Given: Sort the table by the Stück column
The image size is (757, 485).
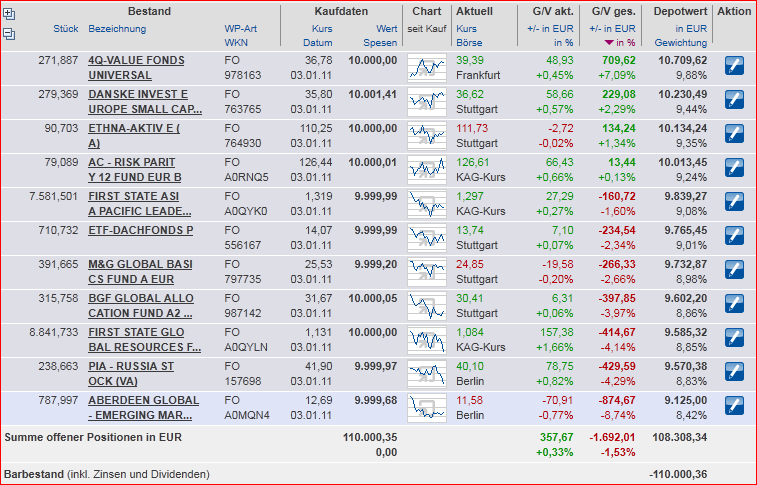Looking at the screenshot, I should [66, 29].
